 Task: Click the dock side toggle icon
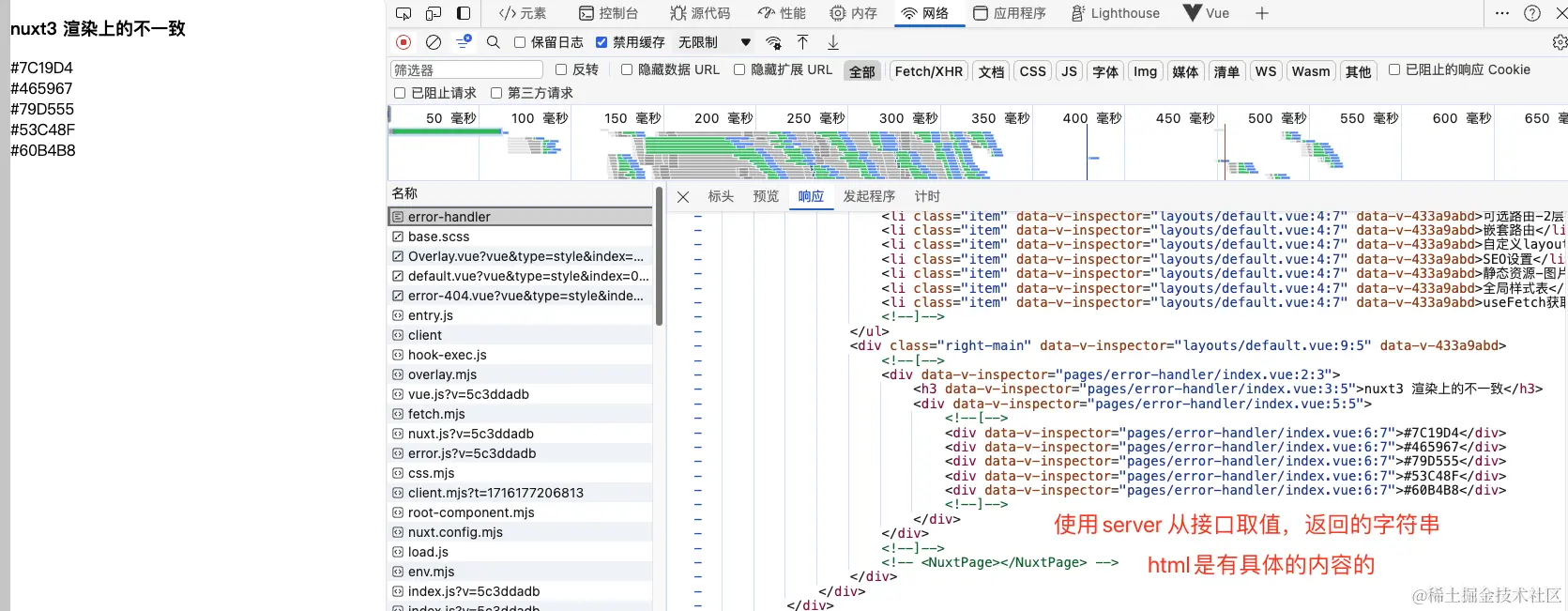pos(464,13)
